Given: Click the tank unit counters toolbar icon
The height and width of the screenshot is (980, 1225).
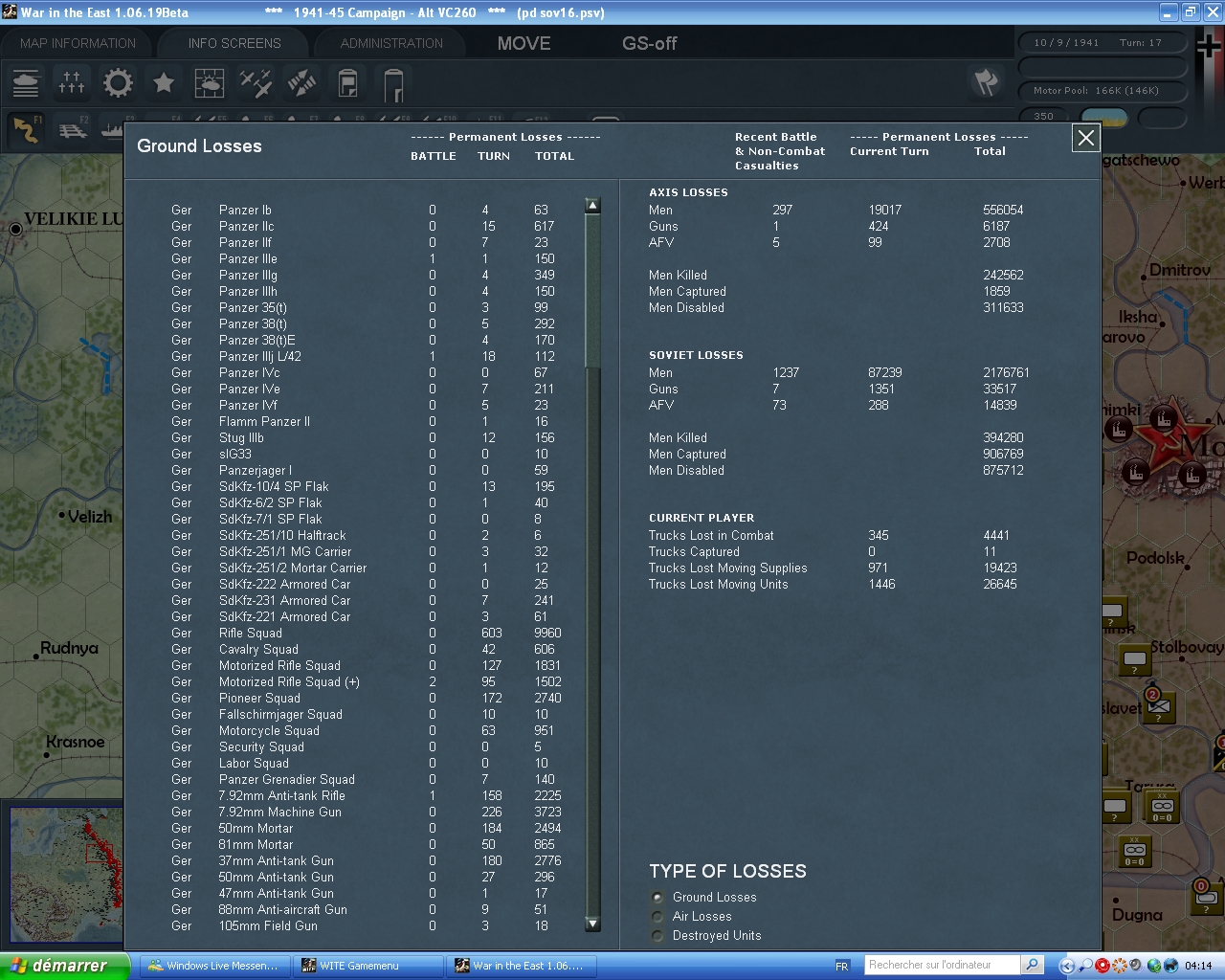Looking at the screenshot, I should point(26,83).
